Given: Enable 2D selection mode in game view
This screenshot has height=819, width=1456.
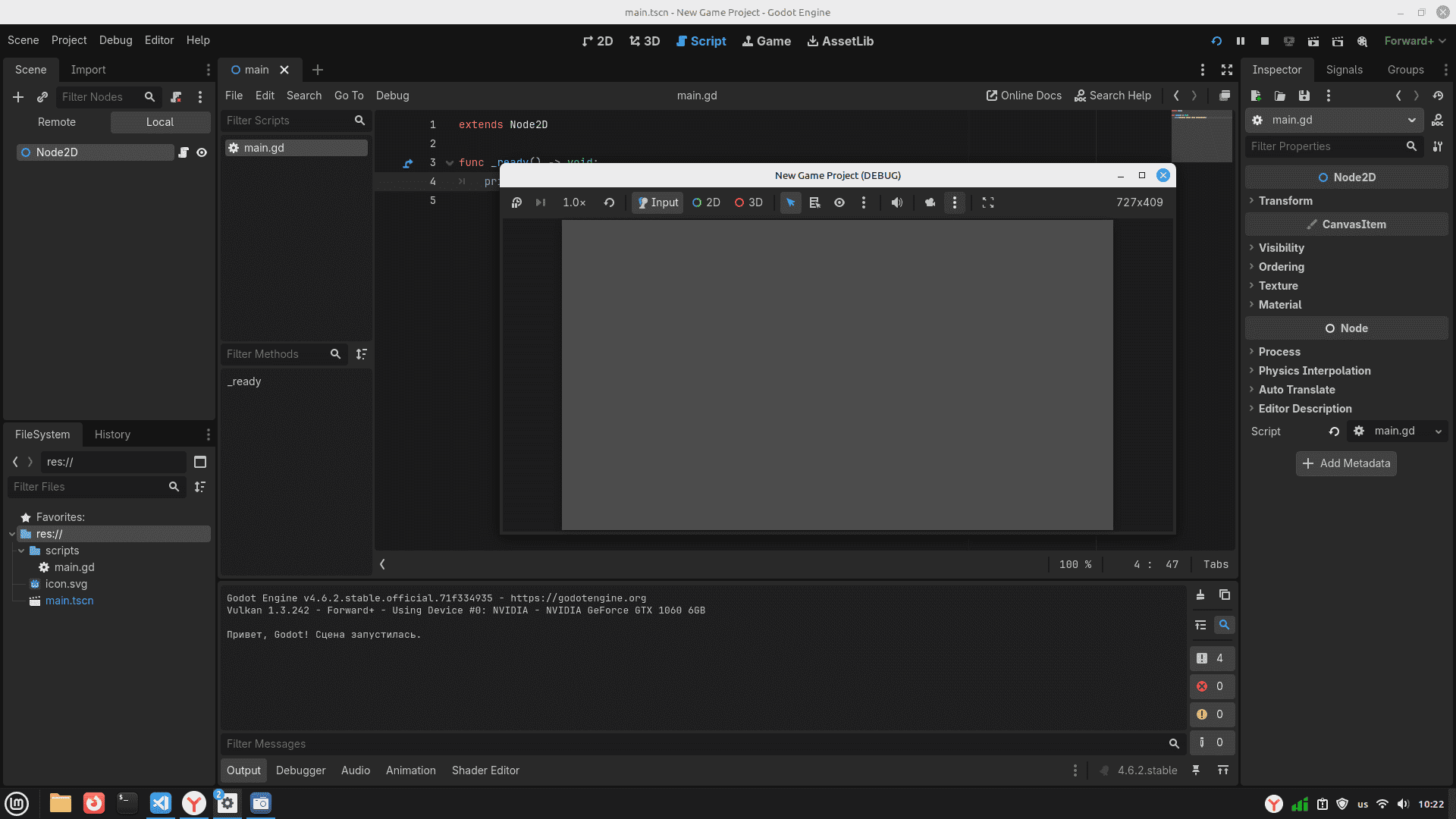Looking at the screenshot, I should pyautogui.click(x=706, y=202).
